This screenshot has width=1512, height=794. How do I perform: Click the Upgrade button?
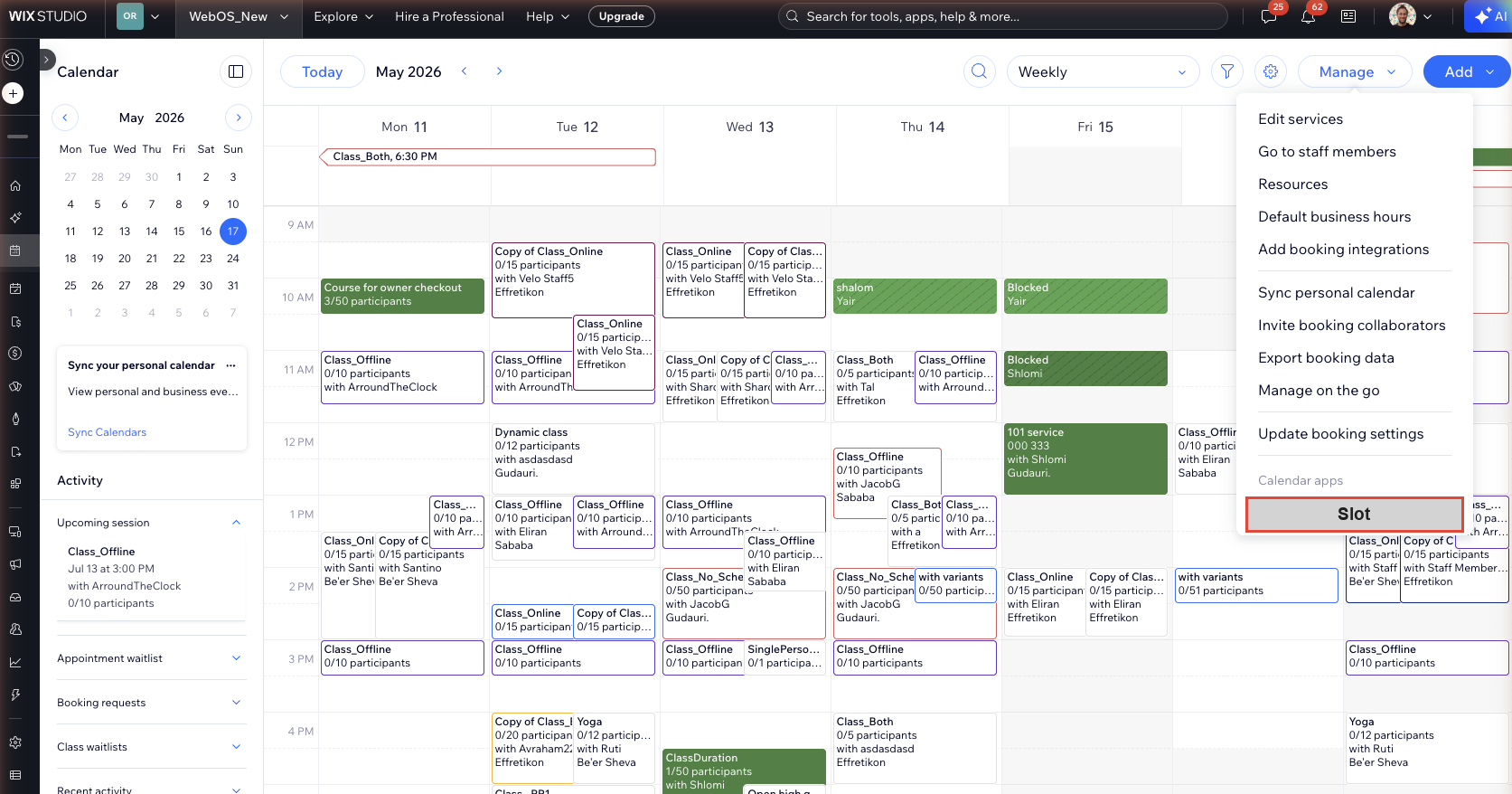(x=622, y=16)
